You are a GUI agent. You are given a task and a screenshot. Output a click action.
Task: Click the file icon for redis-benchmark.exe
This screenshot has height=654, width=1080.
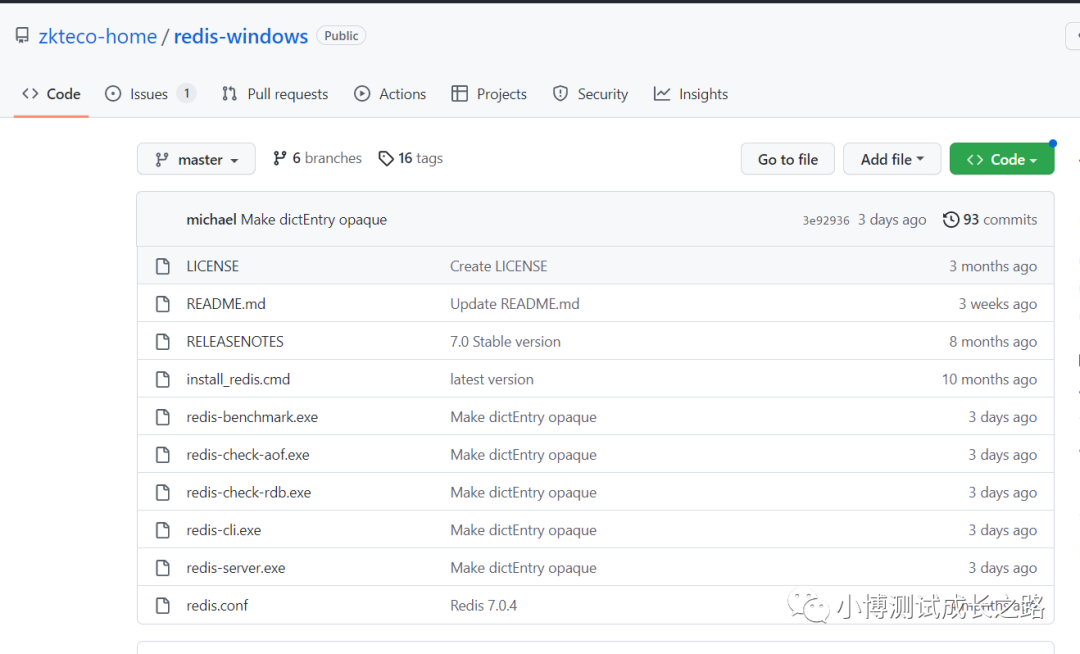point(163,417)
